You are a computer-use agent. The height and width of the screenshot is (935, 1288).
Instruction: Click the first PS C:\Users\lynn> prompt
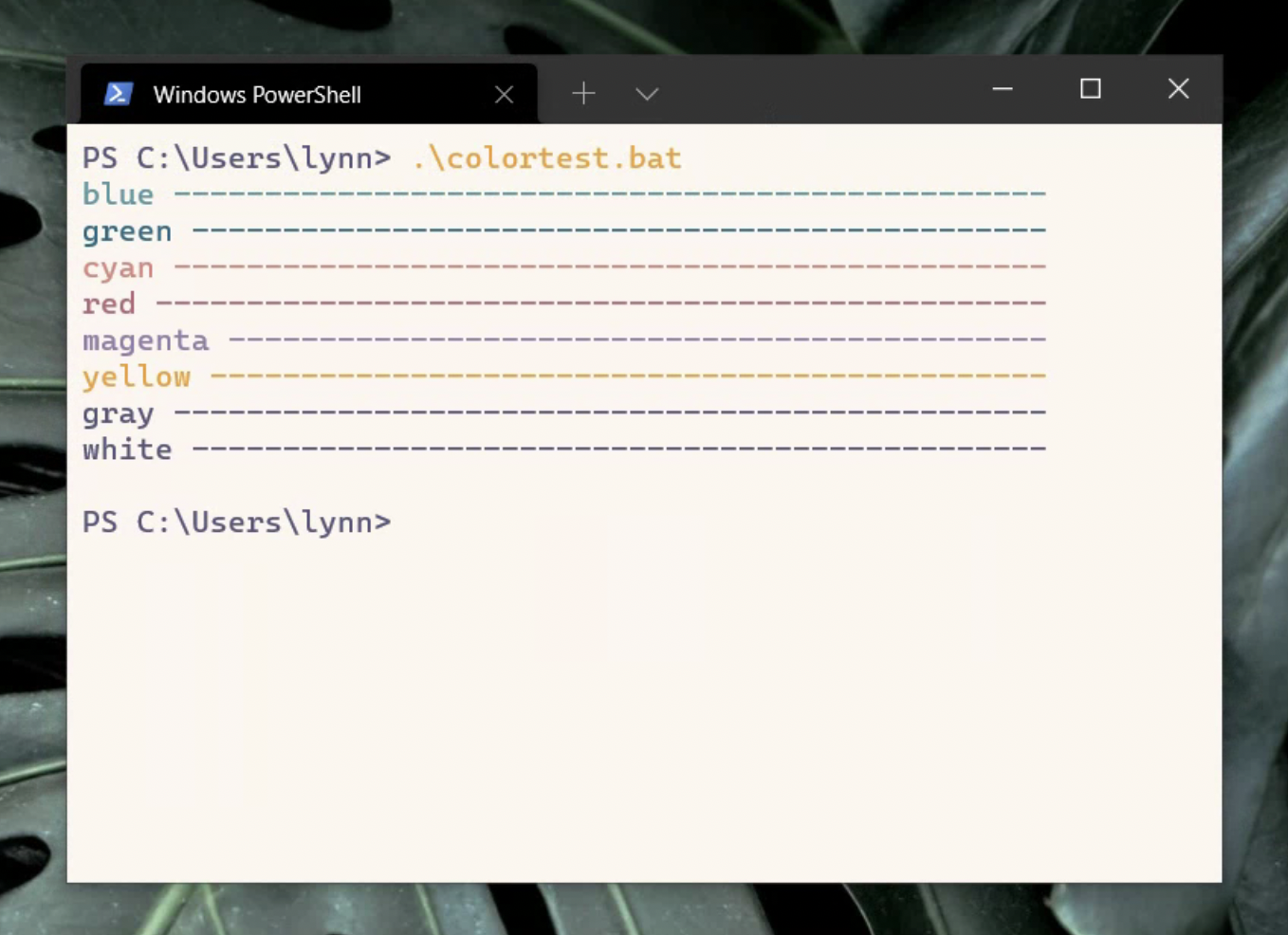236,157
